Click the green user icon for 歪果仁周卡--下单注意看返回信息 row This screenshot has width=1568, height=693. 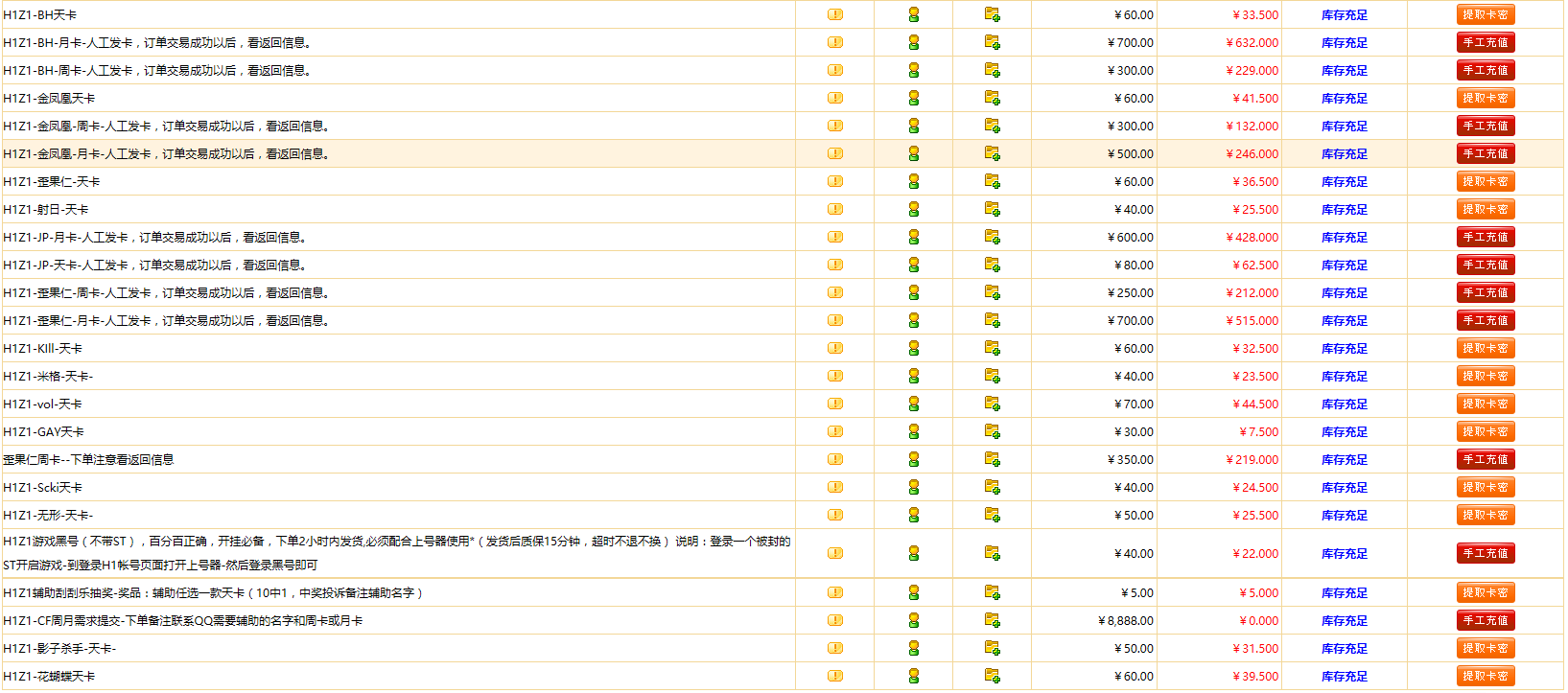914,459
